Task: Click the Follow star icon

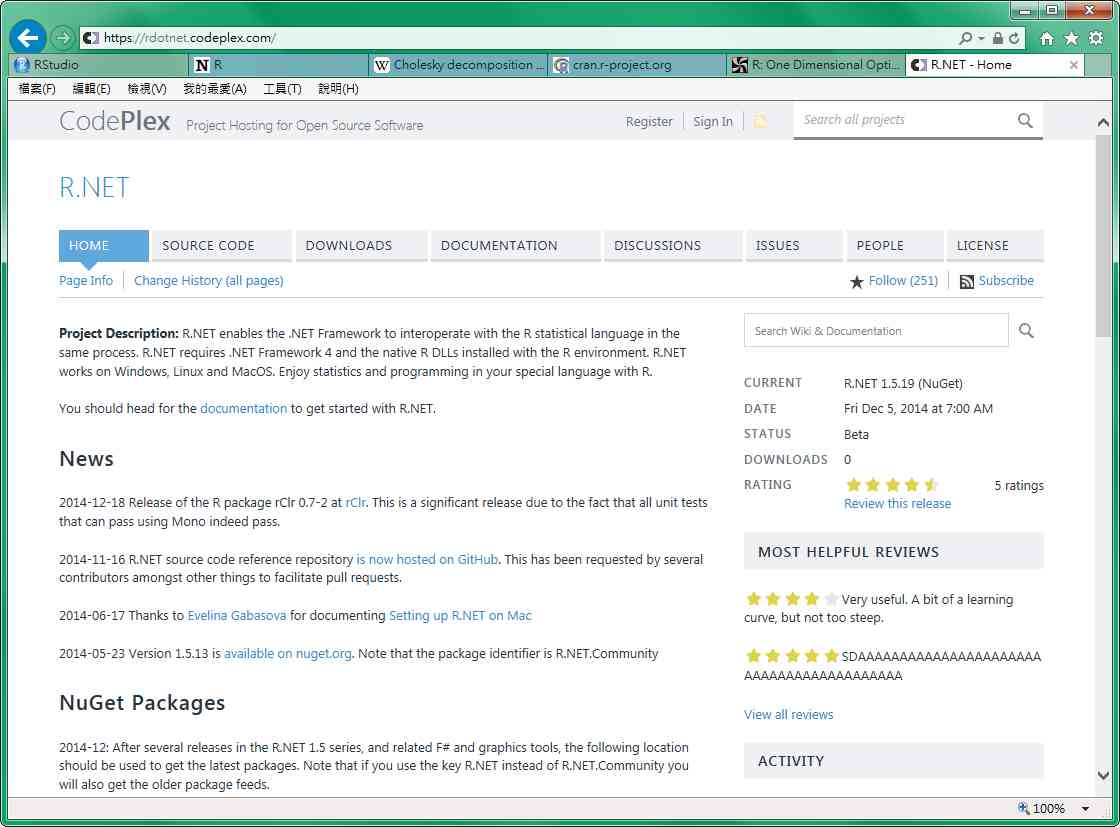Action: (x=856, y=281)
